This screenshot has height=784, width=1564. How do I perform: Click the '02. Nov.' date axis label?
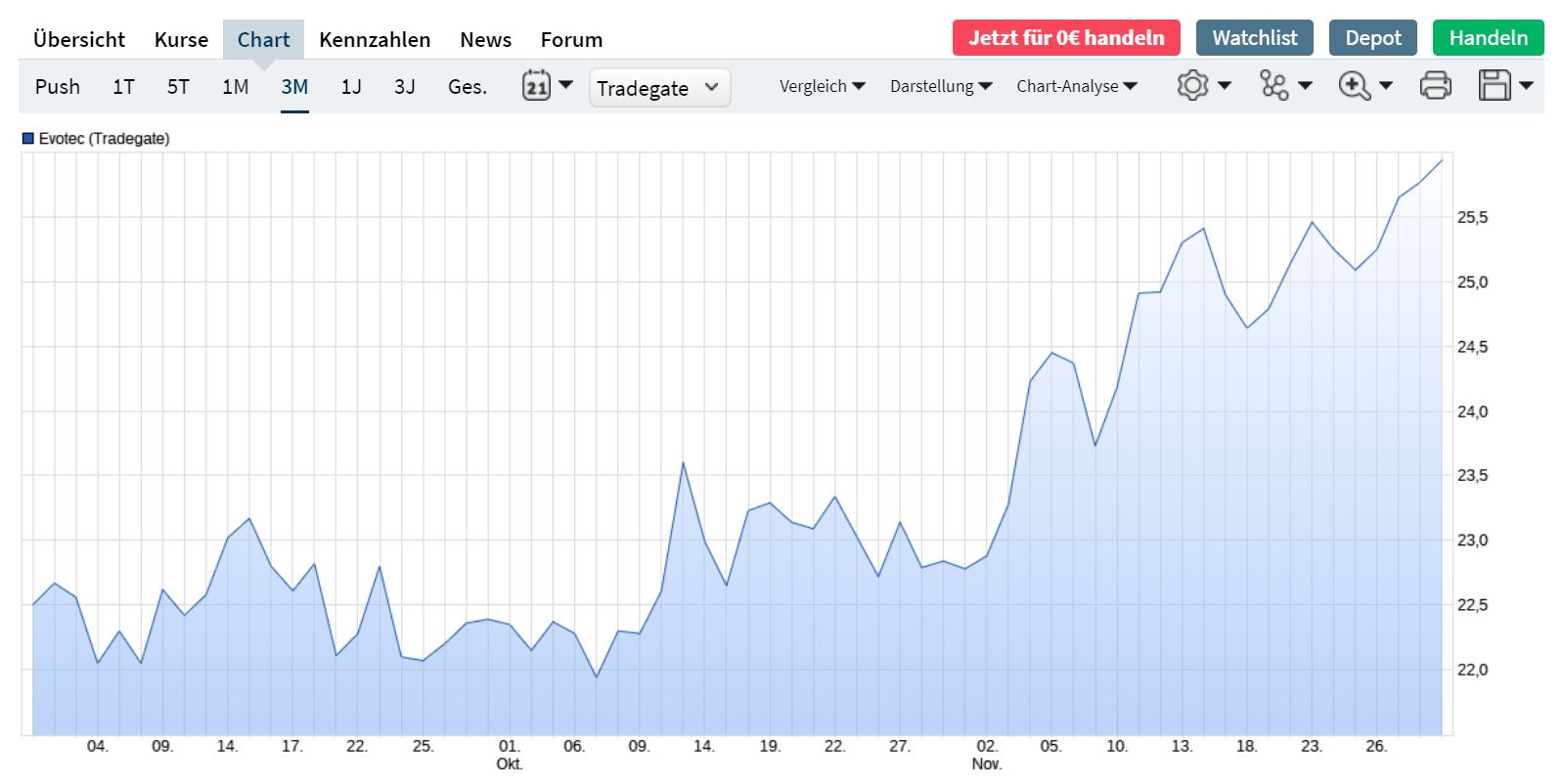click(x=987, y=755)
